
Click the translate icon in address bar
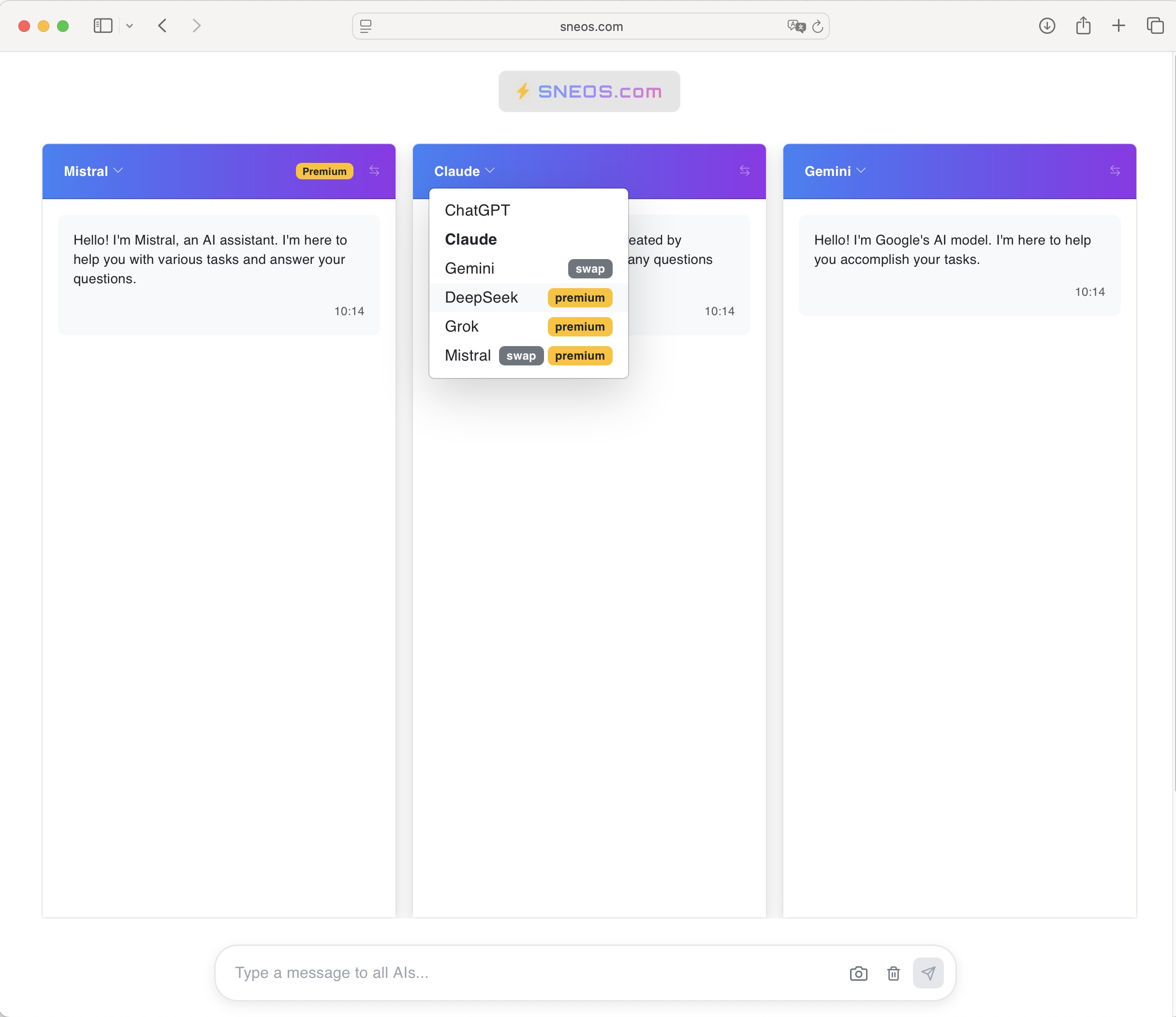pyautogui.click(x=796, y=26)
